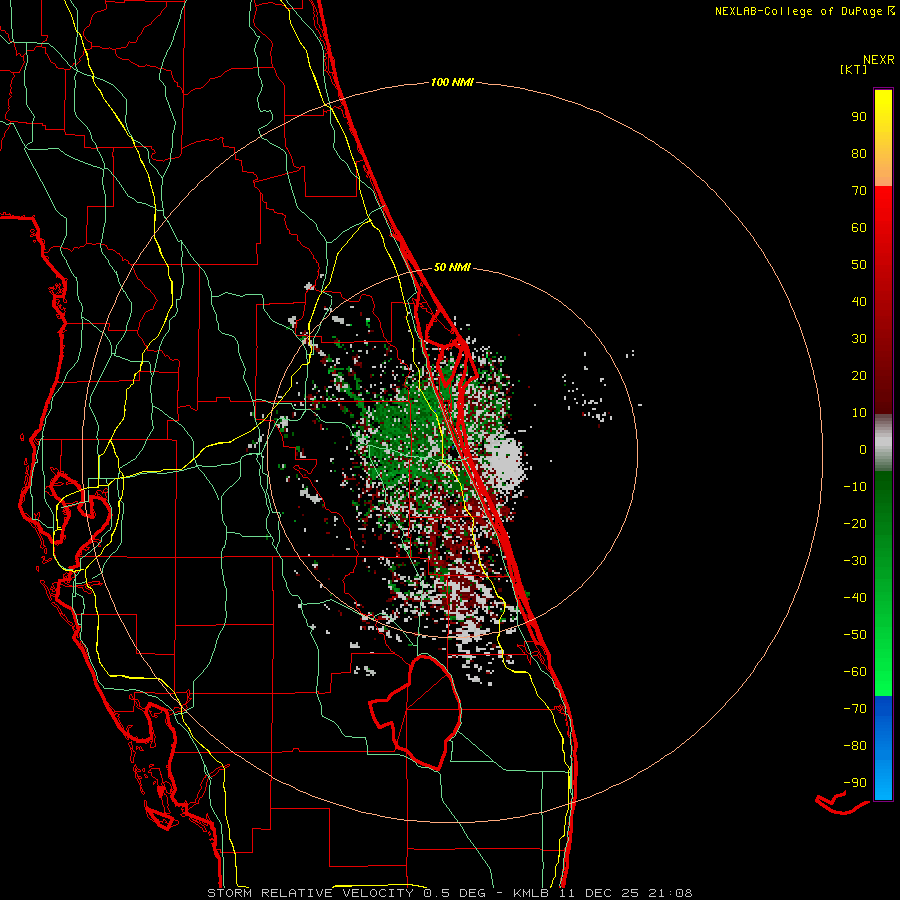900x900 pixels.
Task: Click the 70 value on the velocity scale
Action: 859,191
